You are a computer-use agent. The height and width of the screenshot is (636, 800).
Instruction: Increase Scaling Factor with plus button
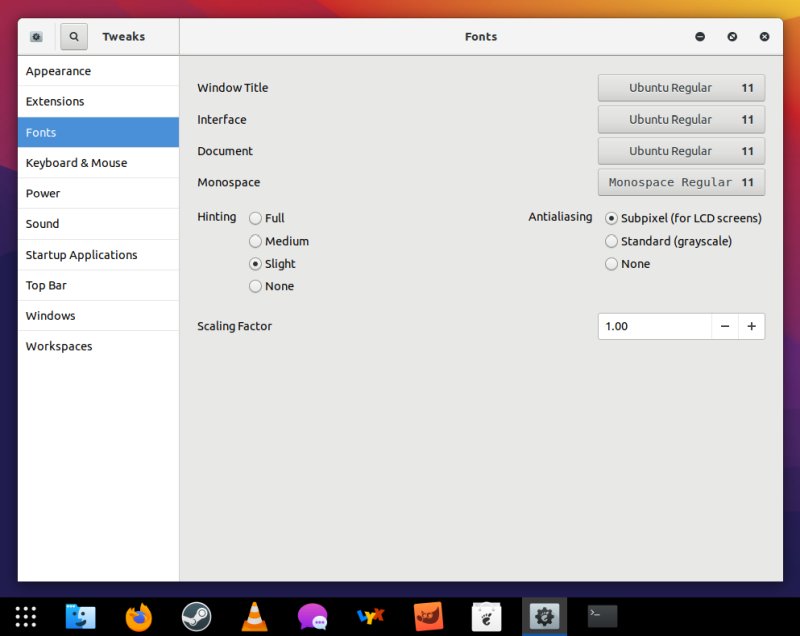pyautogui.click(x=752, y=326)
